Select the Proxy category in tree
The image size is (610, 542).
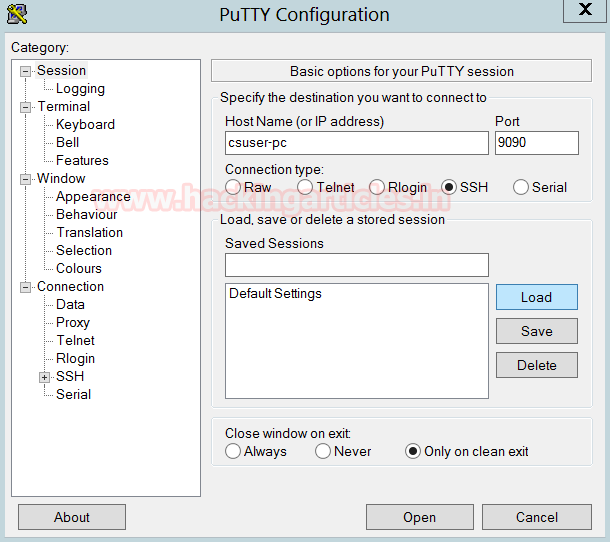pyautogui.click(x=73, y=323)
